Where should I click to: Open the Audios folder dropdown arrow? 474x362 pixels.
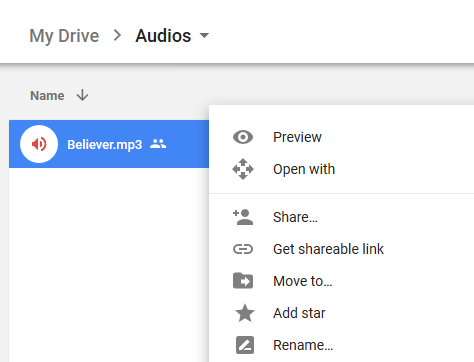(x=204, y=35)
